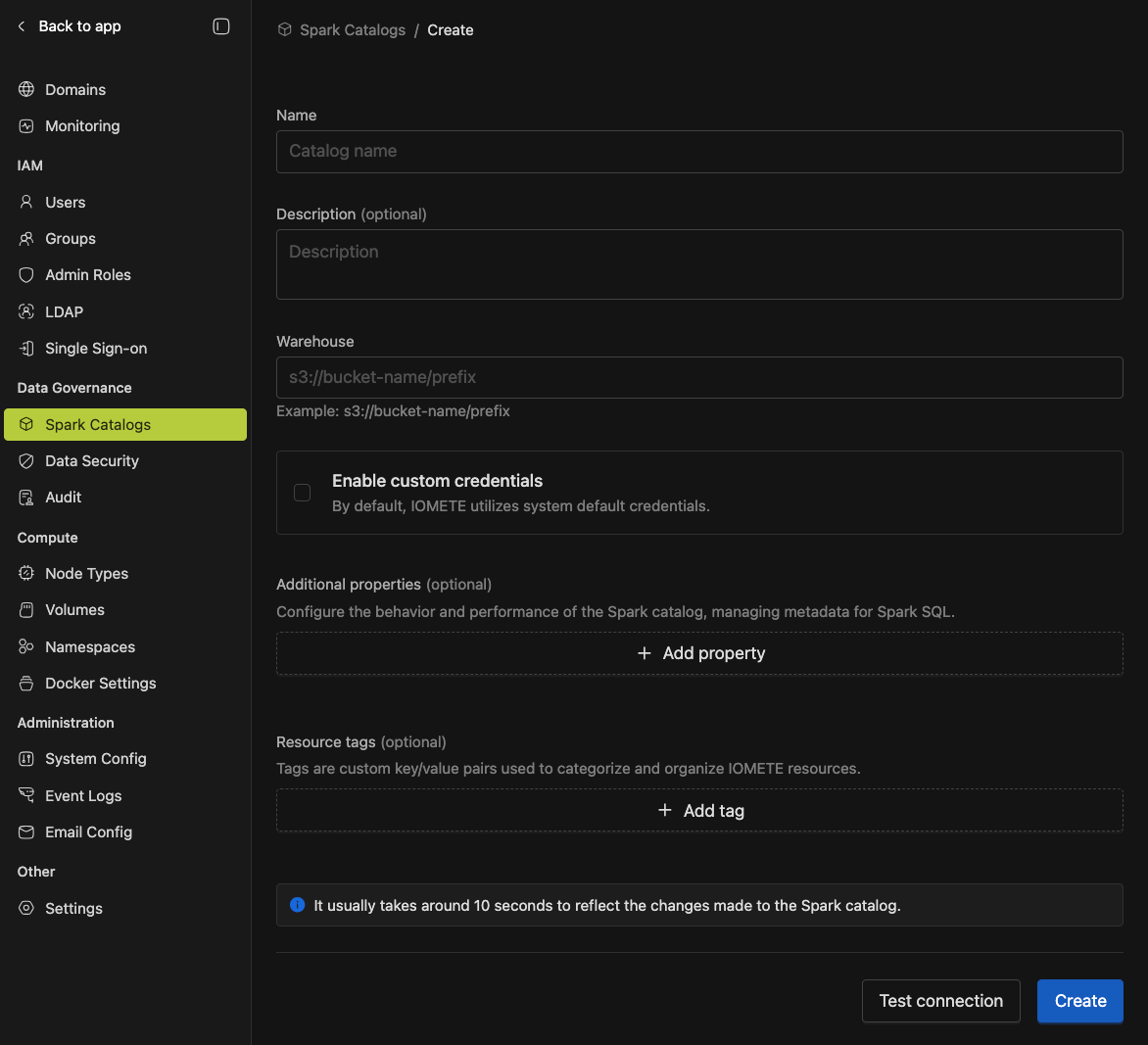Click the Spark Catalogs cube icon in breadcrumb
The height and width of the screenshot is (1045, 1148).
283,29
